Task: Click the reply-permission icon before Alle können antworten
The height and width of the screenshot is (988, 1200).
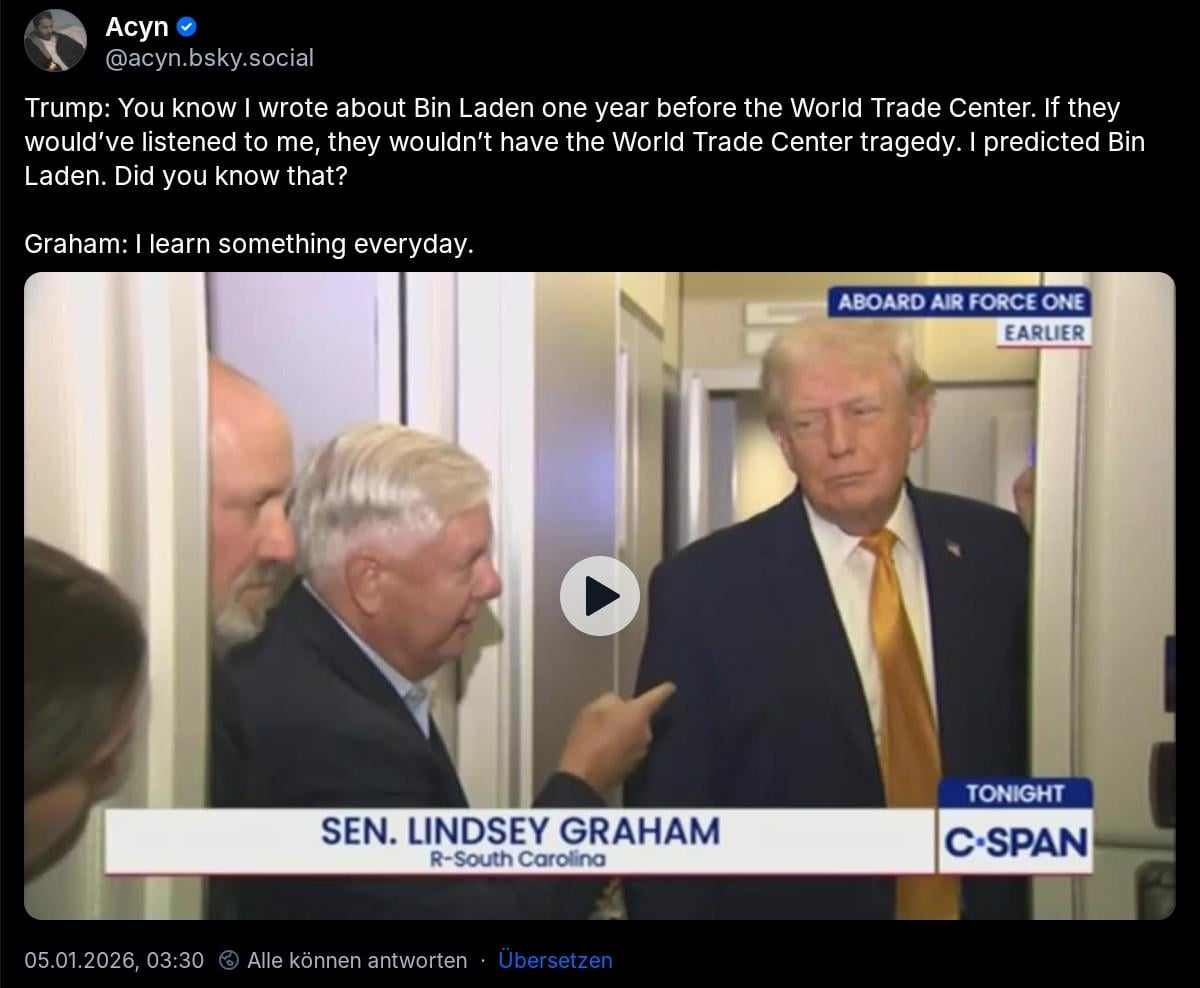Action: pyautogui.click(x=229, y=960)
